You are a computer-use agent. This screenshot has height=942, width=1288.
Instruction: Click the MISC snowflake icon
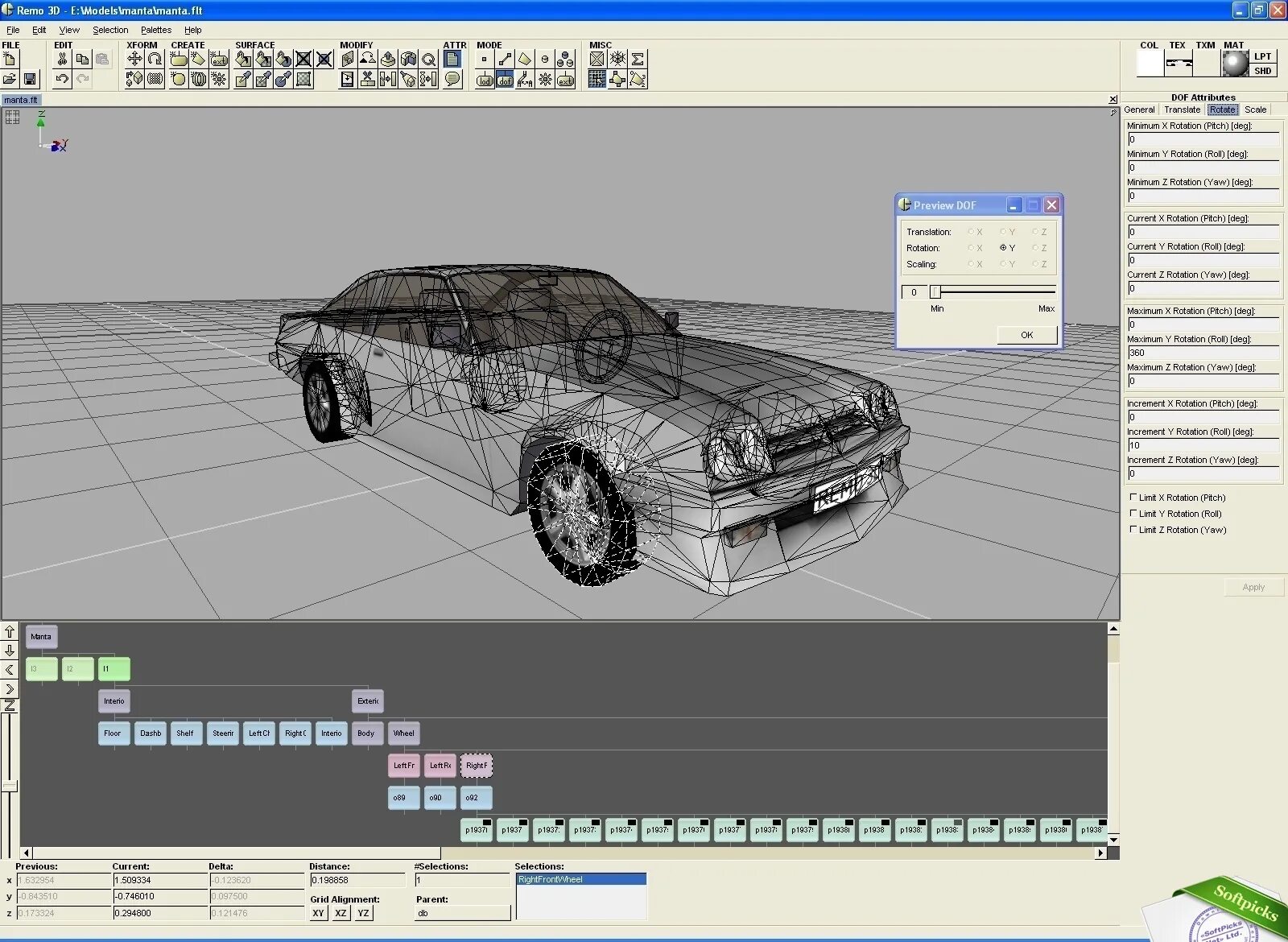[x=617, y=59]
